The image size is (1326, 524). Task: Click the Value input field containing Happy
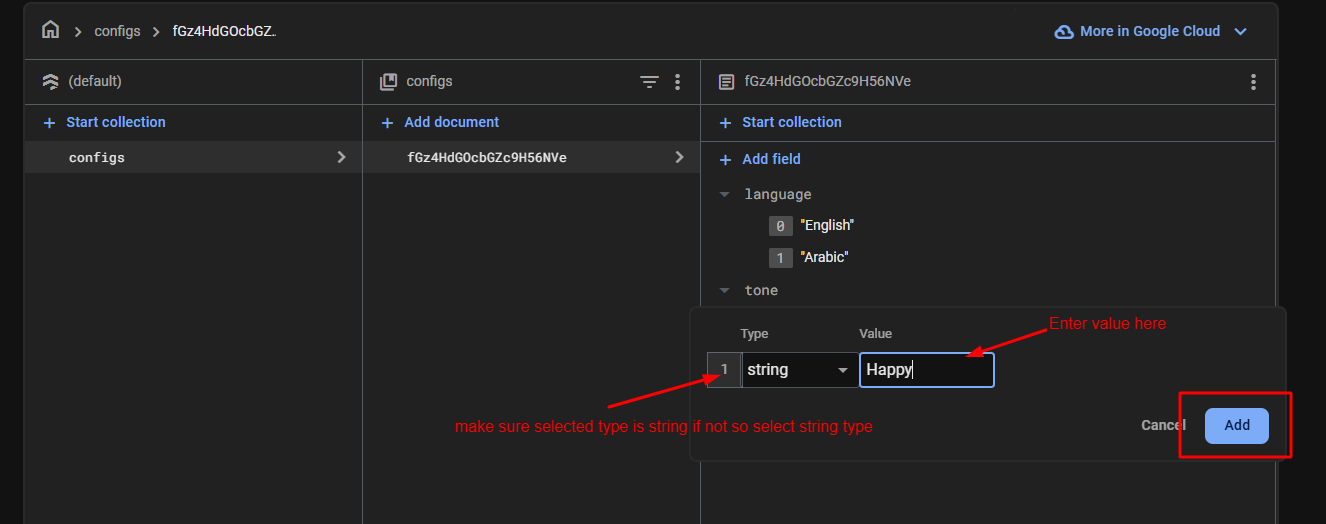[926, 370]
